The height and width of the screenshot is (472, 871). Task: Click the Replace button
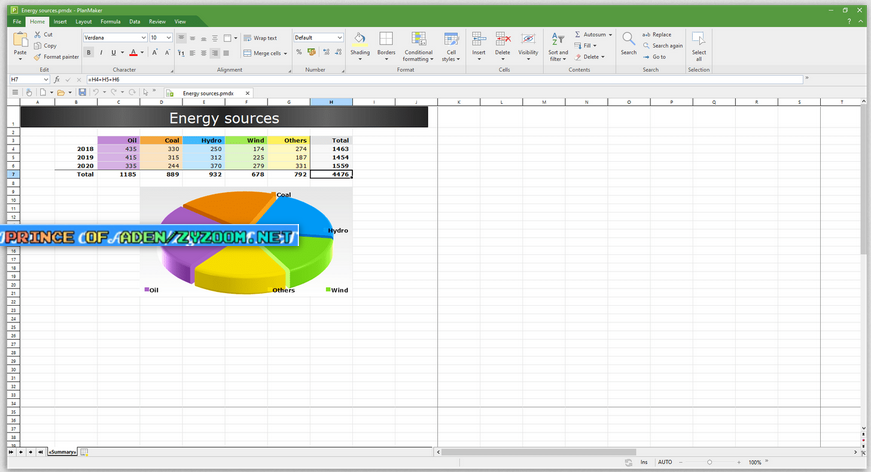point(657,34)
